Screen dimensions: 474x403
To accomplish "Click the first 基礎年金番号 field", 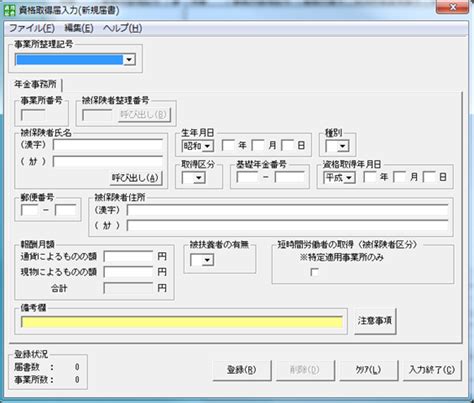I will point(247,177).
